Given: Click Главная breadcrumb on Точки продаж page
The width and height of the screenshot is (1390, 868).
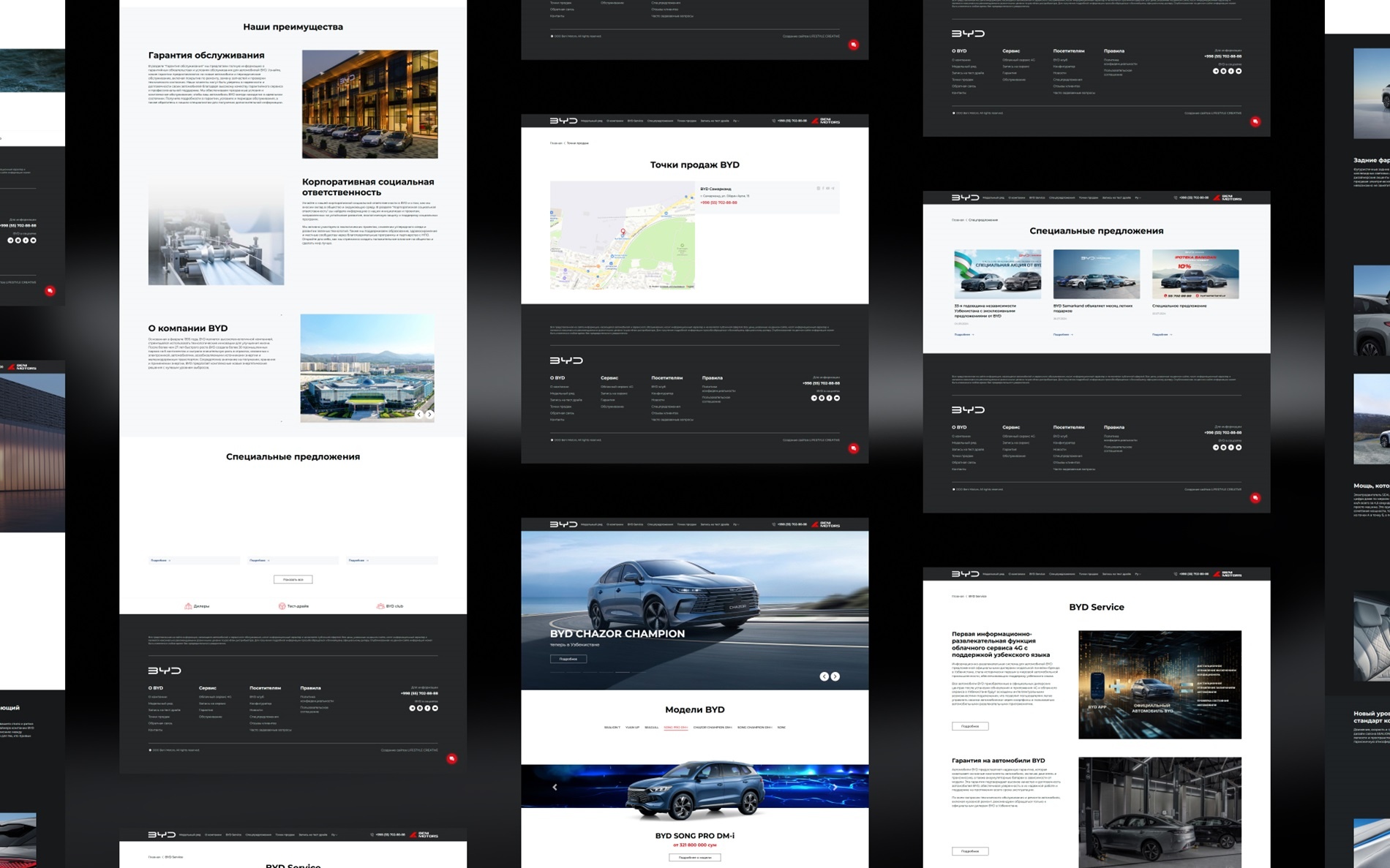Looking at the screenshot, I should pos(555,143).
